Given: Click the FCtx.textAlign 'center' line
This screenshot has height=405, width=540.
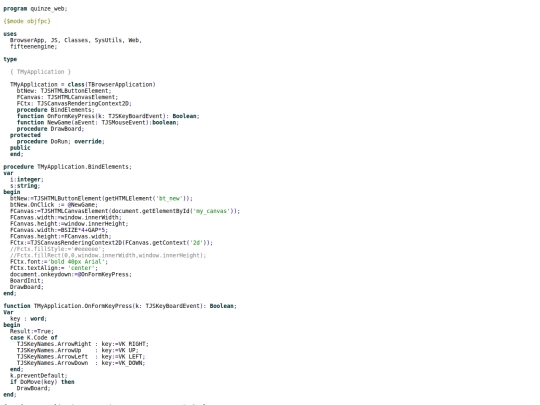Looking at the screenshot, I should click(54, 268).
